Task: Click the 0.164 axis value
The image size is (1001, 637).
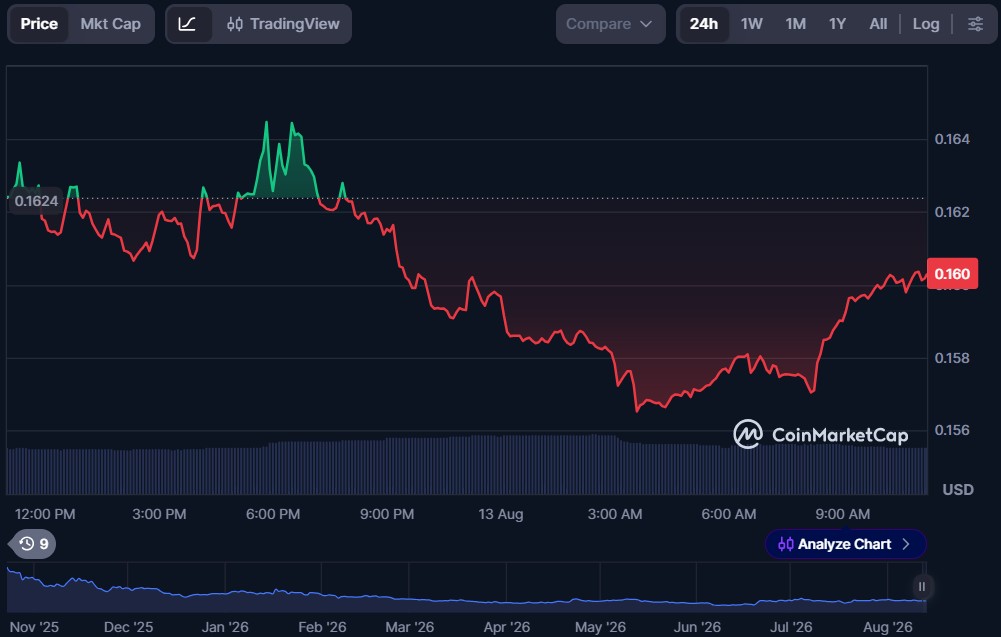Action: pos(952,139)
